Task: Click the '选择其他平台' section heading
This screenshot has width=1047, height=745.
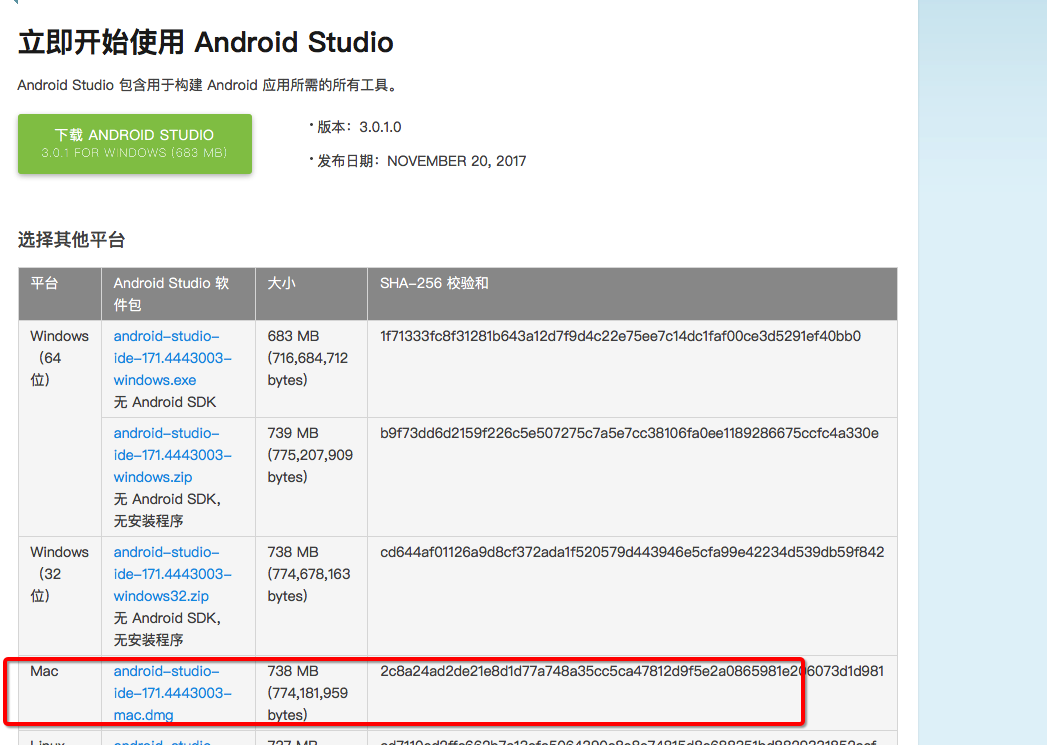Action: pos(71,240)
